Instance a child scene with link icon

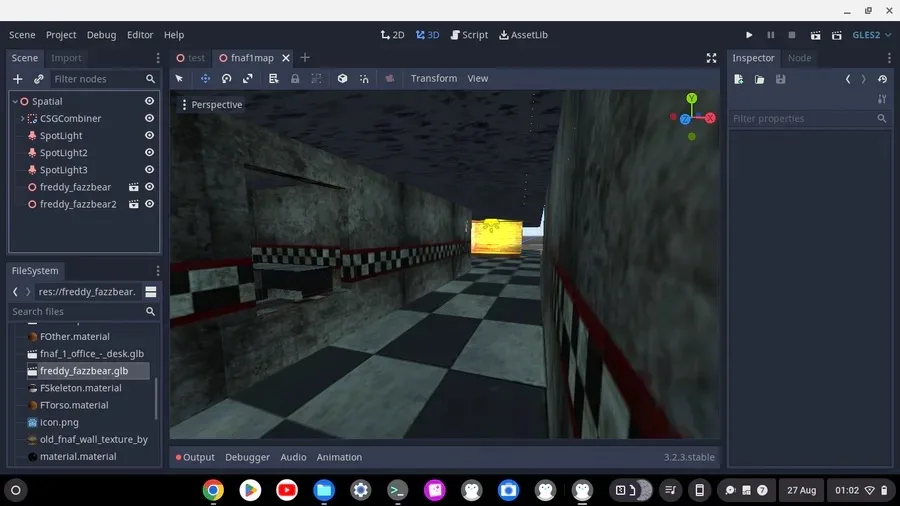click(x=38, y=79)
